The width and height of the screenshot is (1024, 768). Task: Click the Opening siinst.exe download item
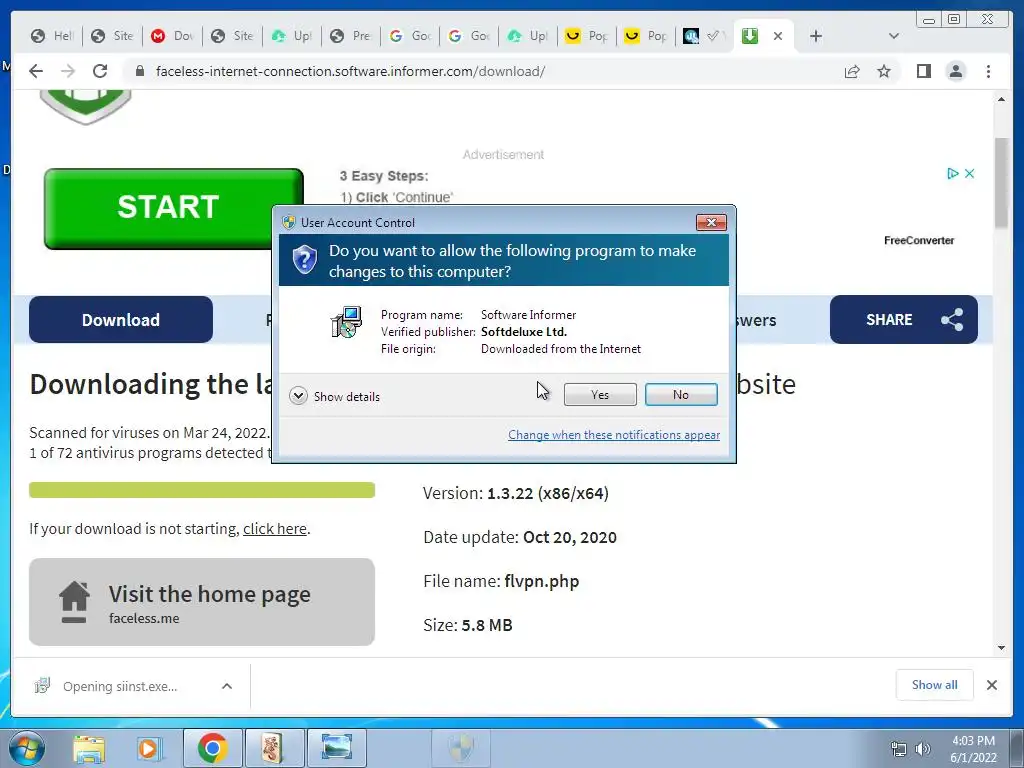120,686
